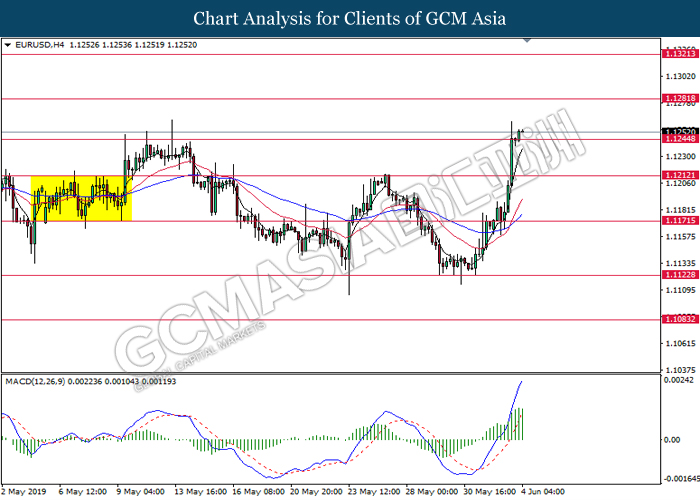Click the MACD zero level 0.00
This screenshot has width=700, height=500.
pyautogui.click(x=672, y=440)
